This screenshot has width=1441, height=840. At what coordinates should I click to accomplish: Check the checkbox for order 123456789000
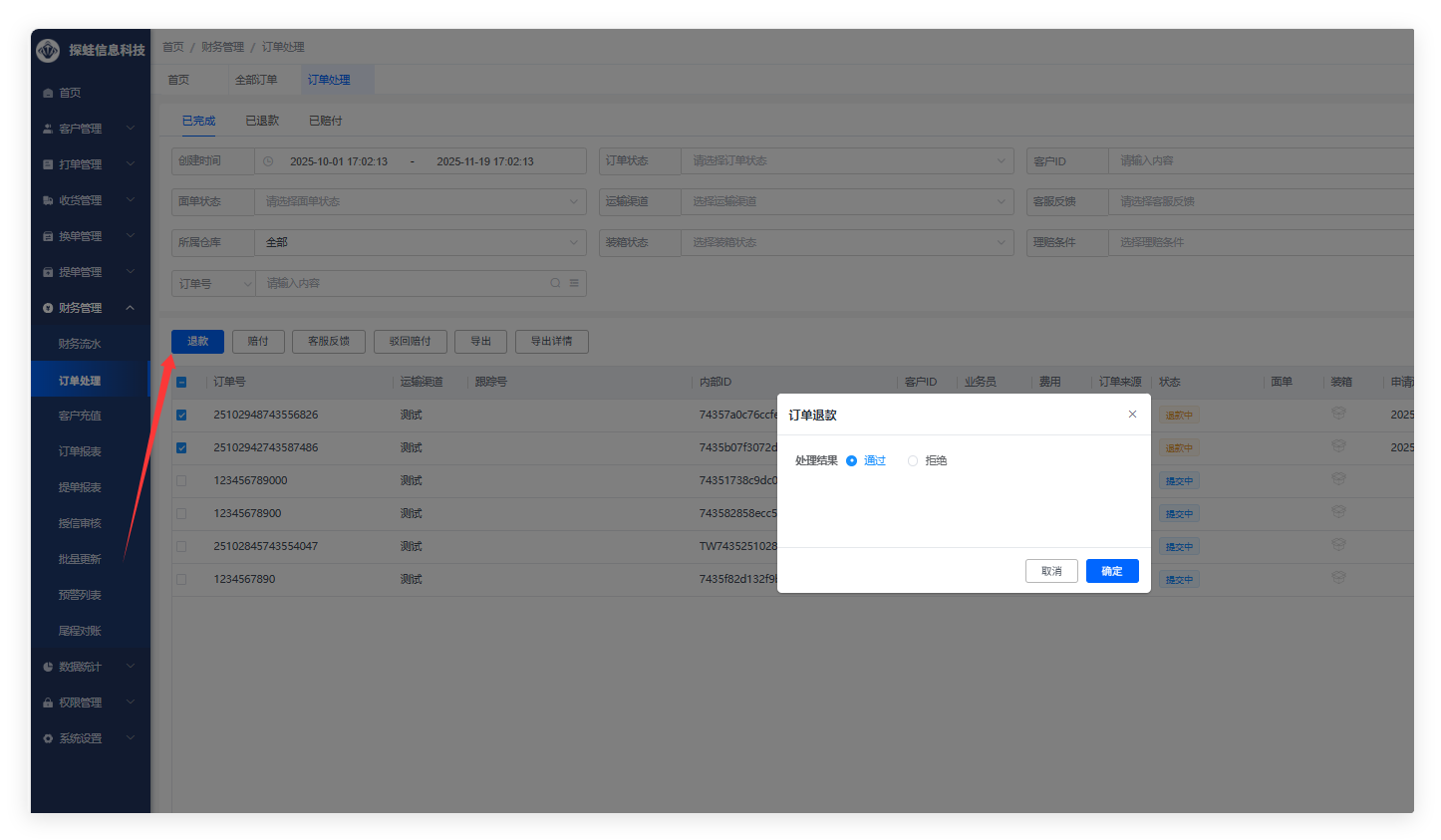click(x=181, y=480)
